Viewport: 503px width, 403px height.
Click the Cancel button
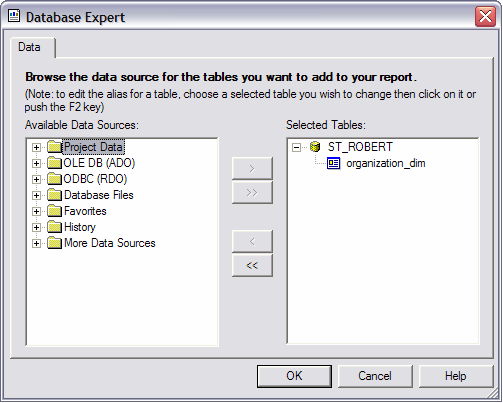point(375,376)
